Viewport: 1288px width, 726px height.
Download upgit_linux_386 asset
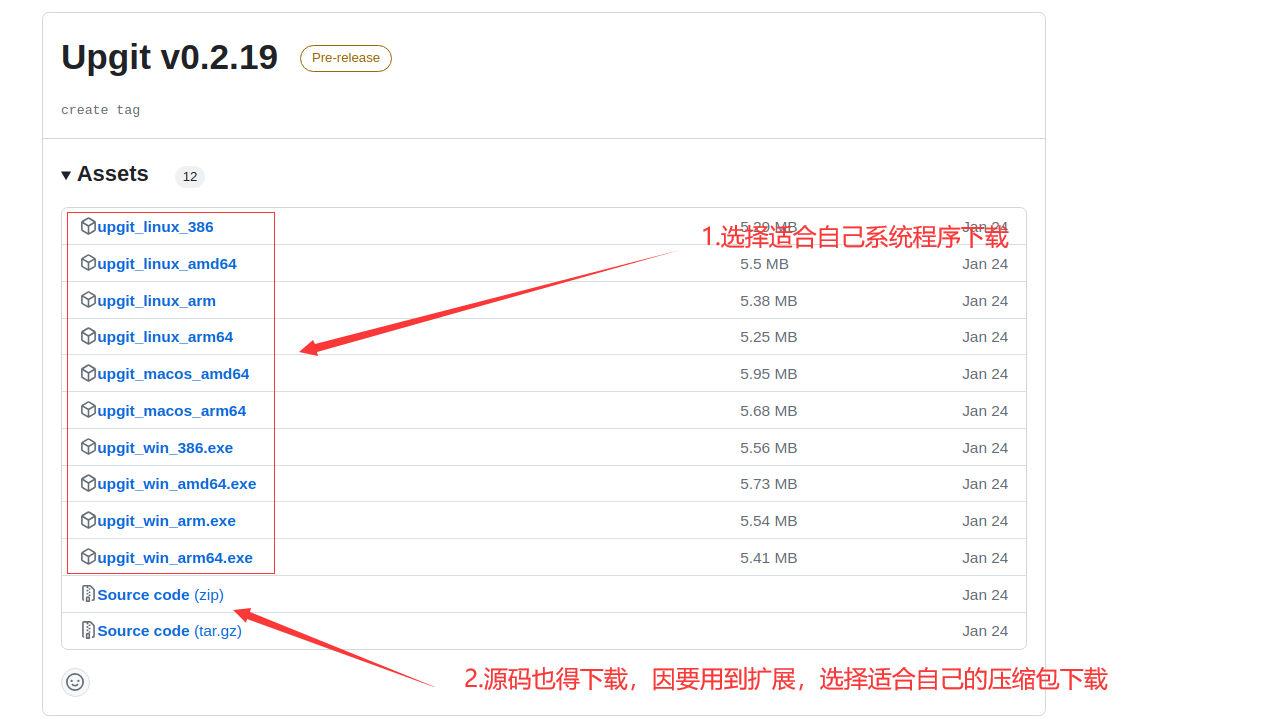pos(155,227)
